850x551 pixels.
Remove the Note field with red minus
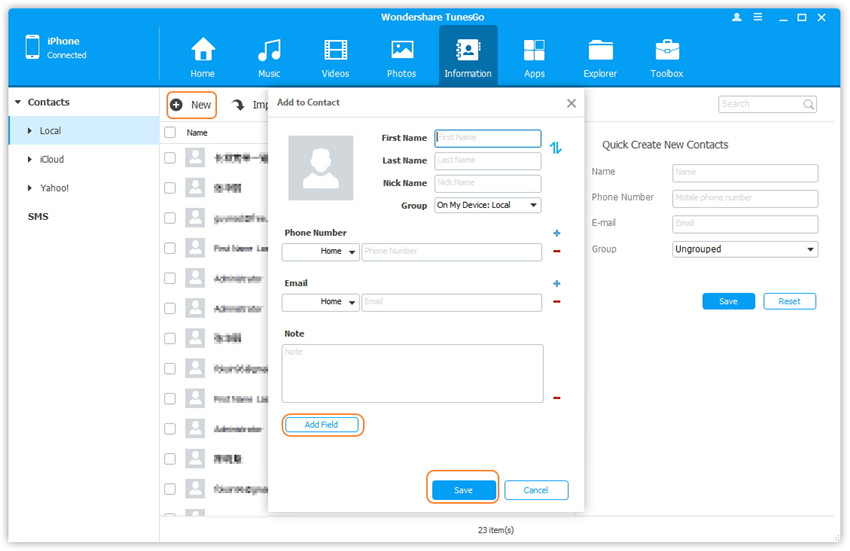[x=557, y=398]
